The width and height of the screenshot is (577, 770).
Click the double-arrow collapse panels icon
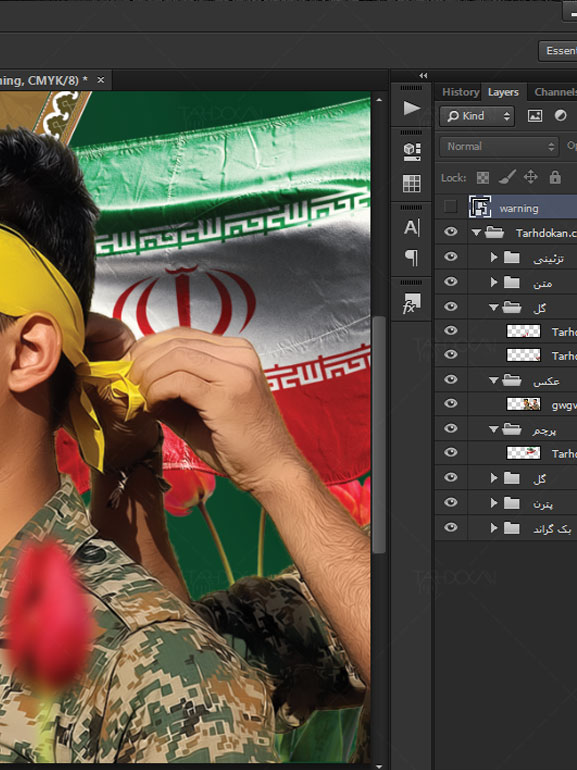(423, 76)
